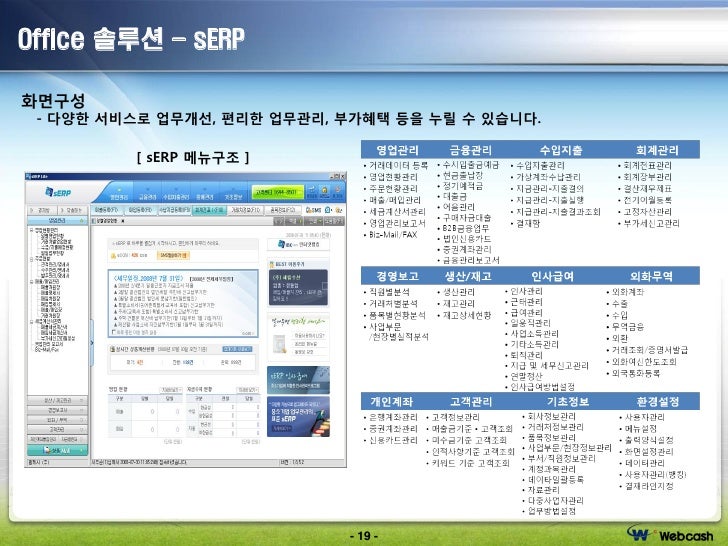Screen dimensions: 728x546
Task: Open the dropdown above 자금수지 현황 table
Action: click(247, 390)
